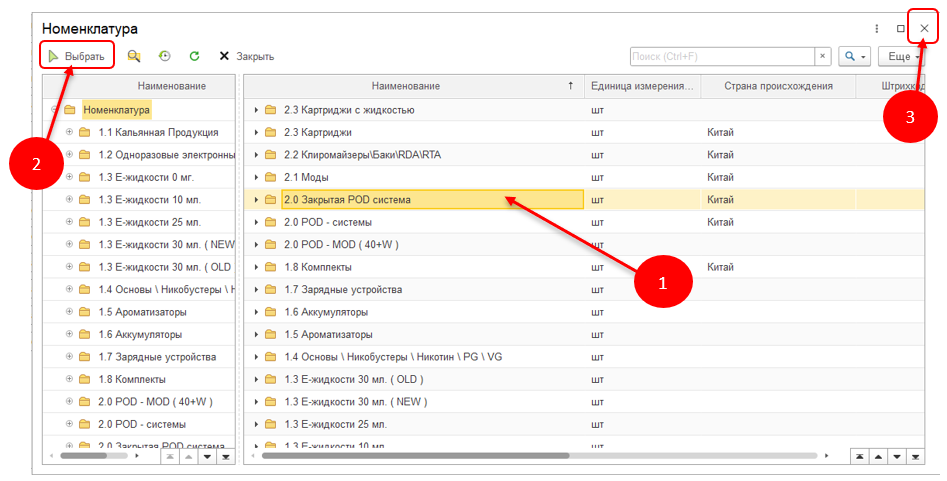Image resolution: width=947 pixels, height=481 pixels.
Task: Expand 1.1 Кальянная Продукция in left tree
Action: (x=69, y=132)
